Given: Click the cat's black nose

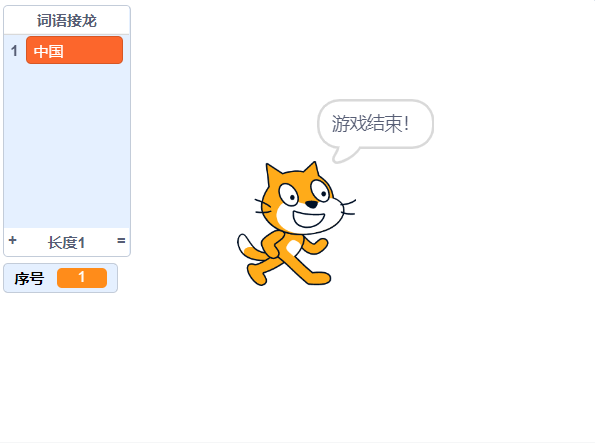Looking at the screenshot, I should pos(312,205).
